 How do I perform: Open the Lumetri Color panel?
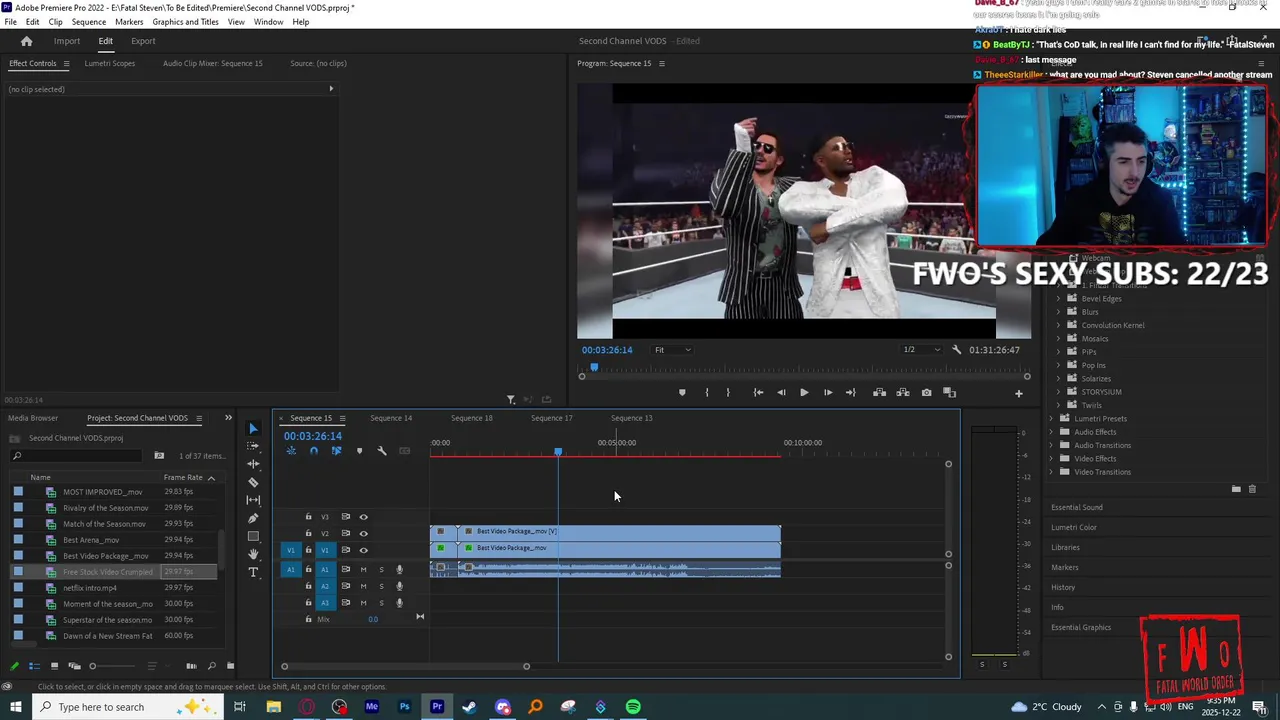(1074, 527)
